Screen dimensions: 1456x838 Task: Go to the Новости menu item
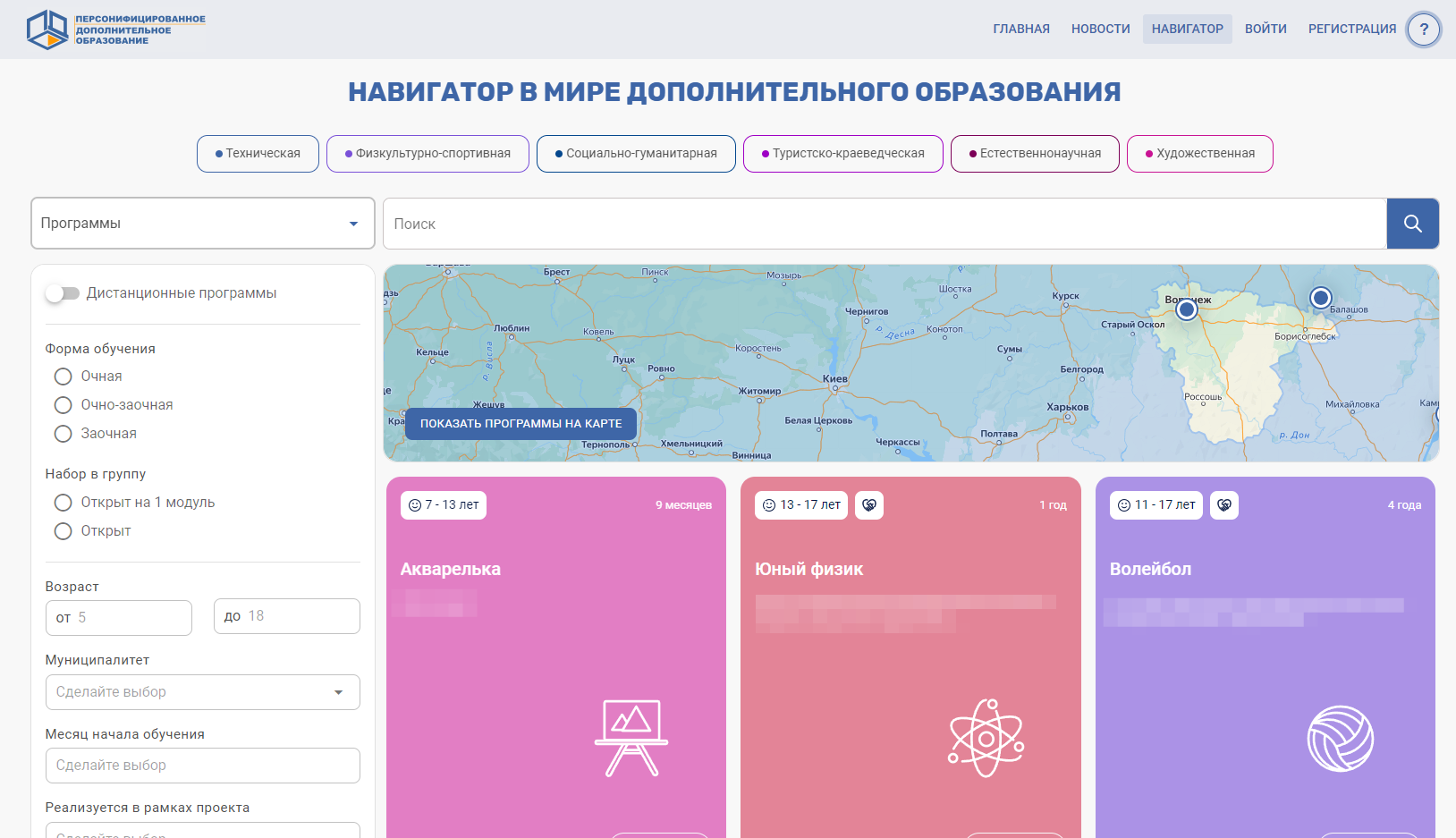pos(1100,29)
